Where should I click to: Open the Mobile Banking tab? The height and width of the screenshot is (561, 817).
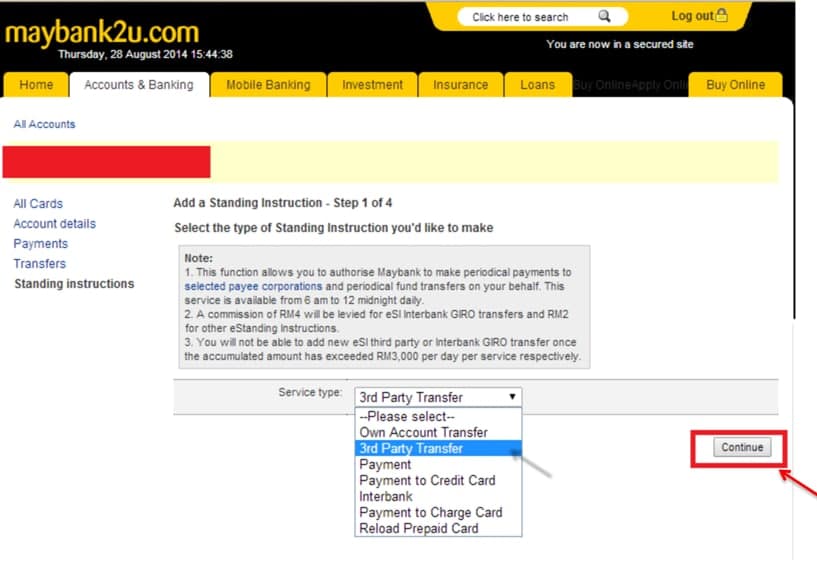pos(268,85)
